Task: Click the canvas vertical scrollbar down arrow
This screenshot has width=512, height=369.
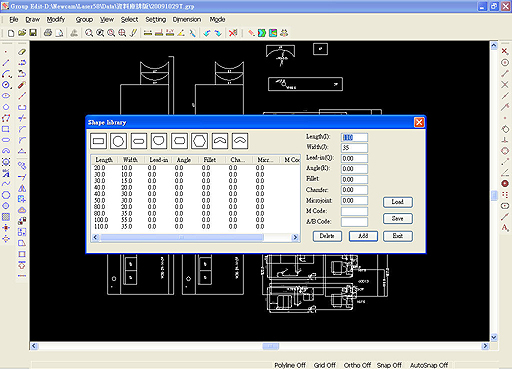Action: click(x=494, y=337)
